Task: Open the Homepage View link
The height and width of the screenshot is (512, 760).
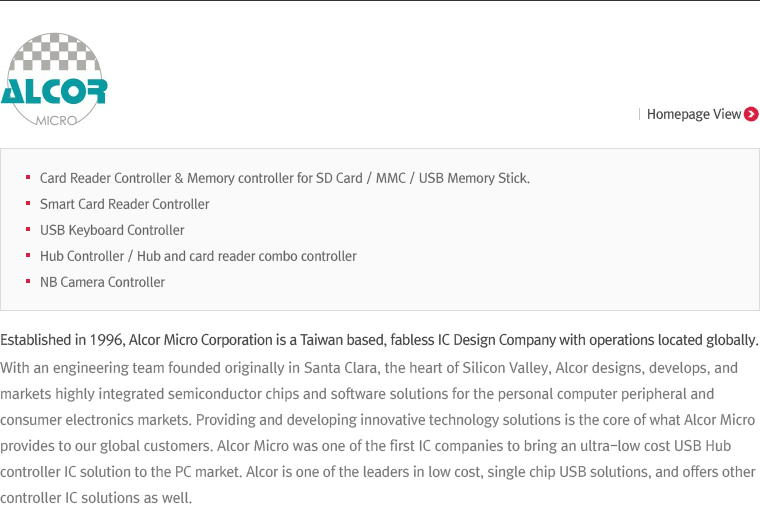Action: [x=694, y=114]
